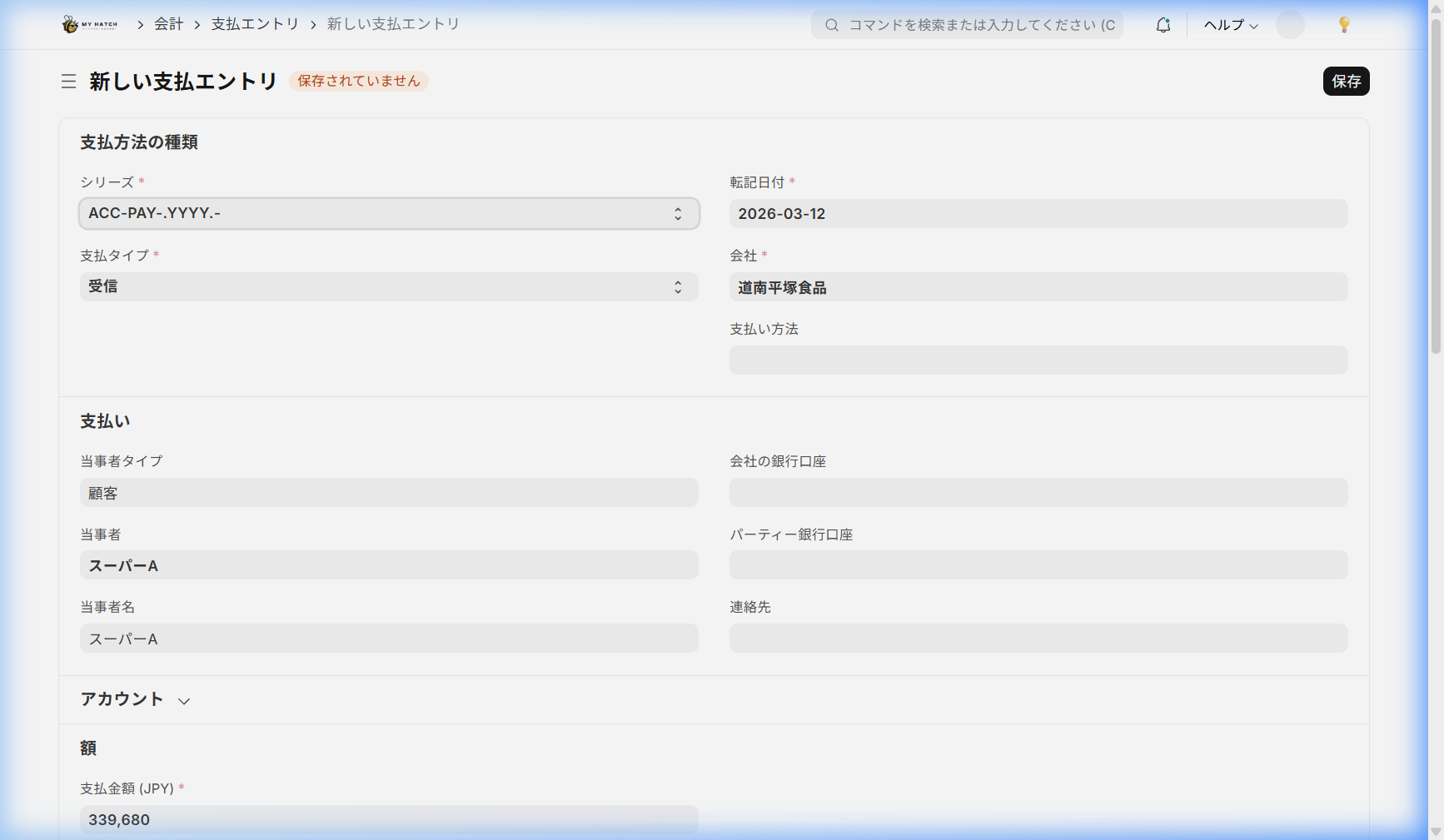This screenshot has height=840, width=1444.
Task: Click the 当事者タイプ field
Action: point(388,493)
